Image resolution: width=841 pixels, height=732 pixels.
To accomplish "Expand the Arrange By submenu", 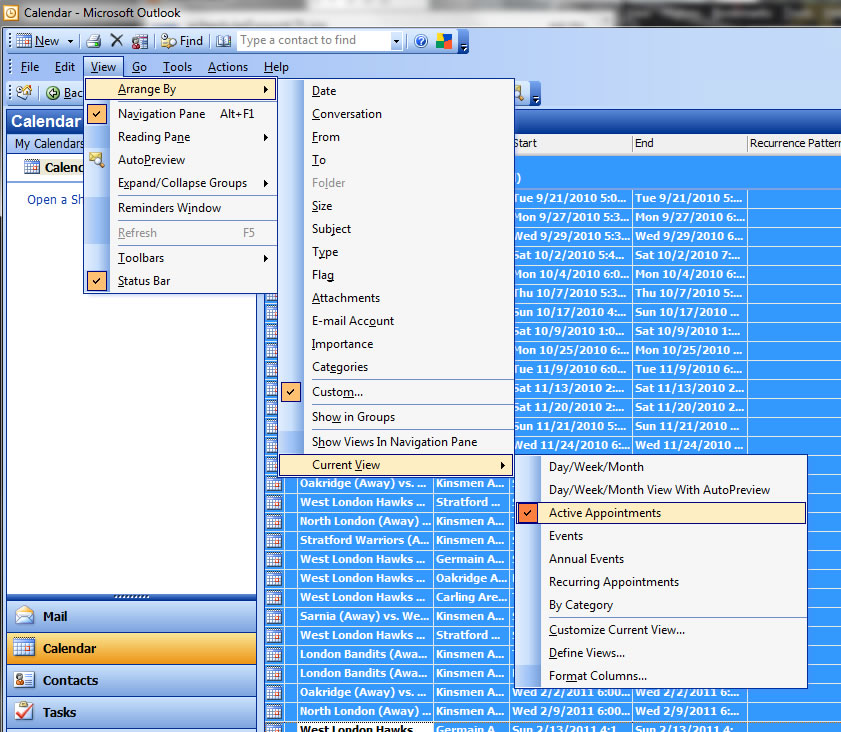I will (x=181, y=89).
